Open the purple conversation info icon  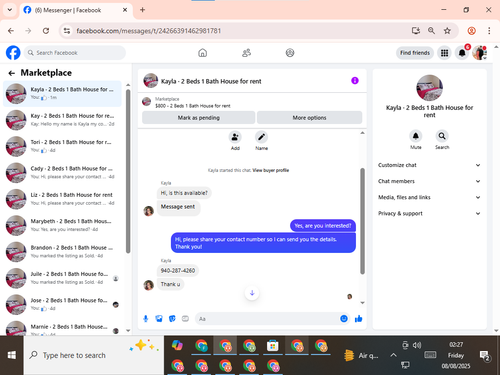click(355, 81)
